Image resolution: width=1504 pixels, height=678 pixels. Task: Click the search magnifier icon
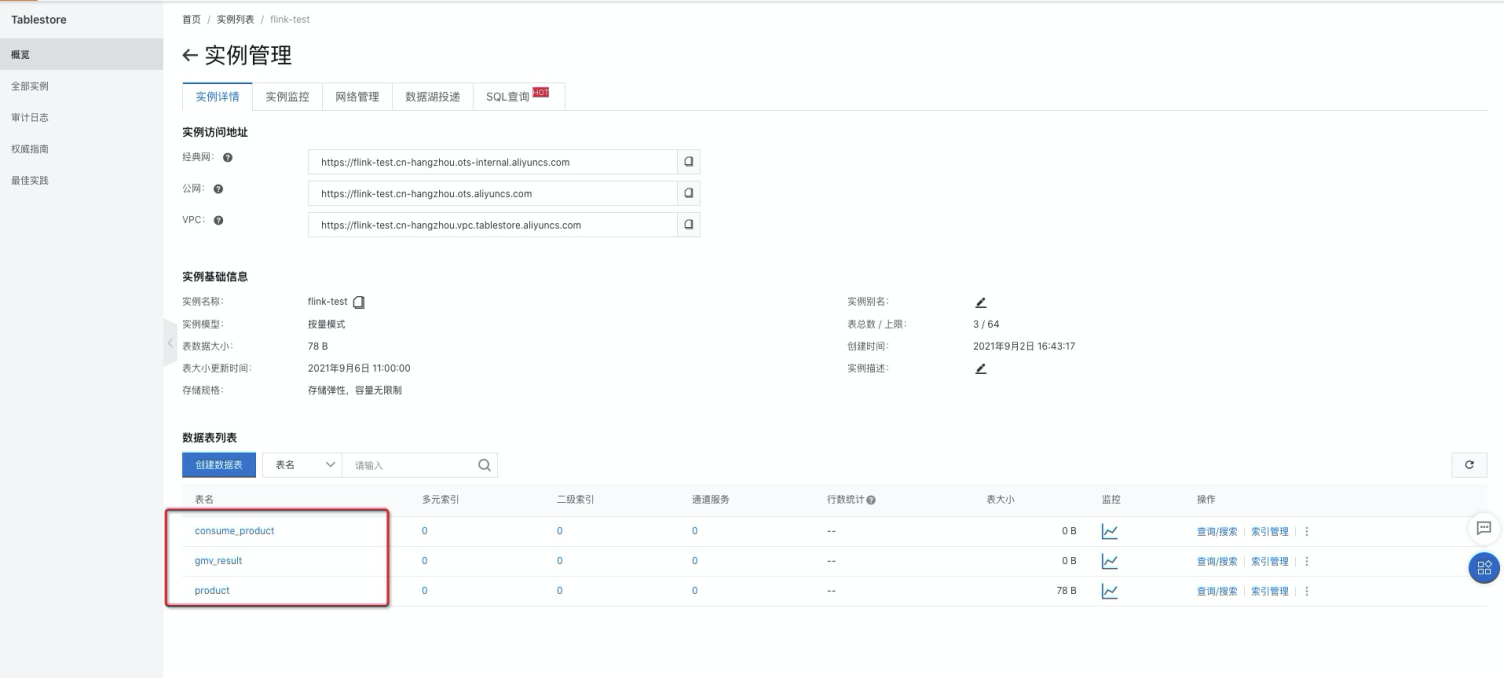pos(484,464)
